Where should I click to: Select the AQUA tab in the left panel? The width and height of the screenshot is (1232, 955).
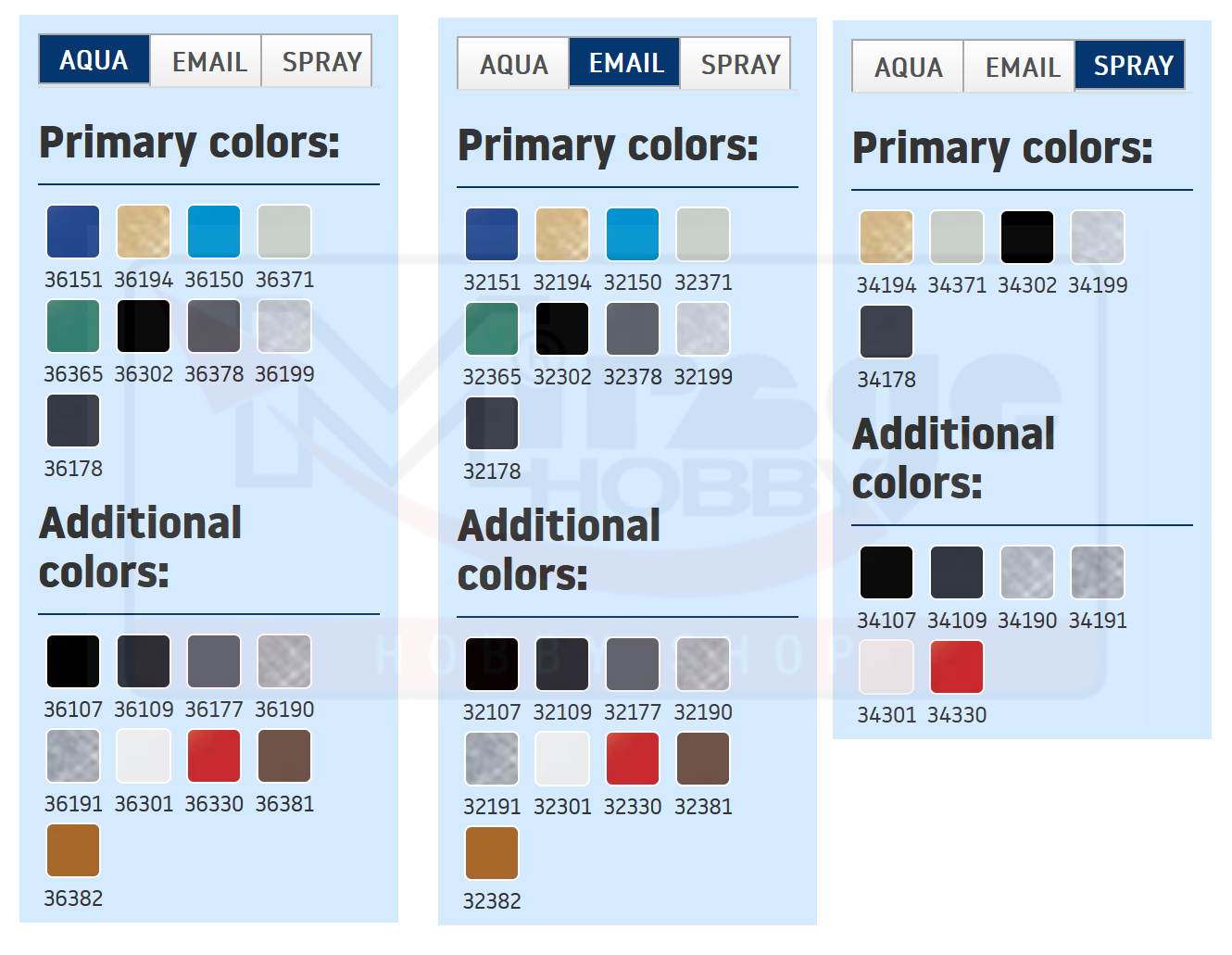[94, 60]
